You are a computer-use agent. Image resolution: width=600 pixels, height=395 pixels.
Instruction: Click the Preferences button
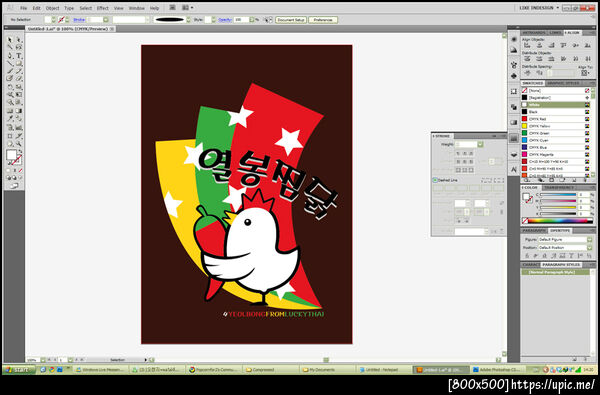(323, 20)
